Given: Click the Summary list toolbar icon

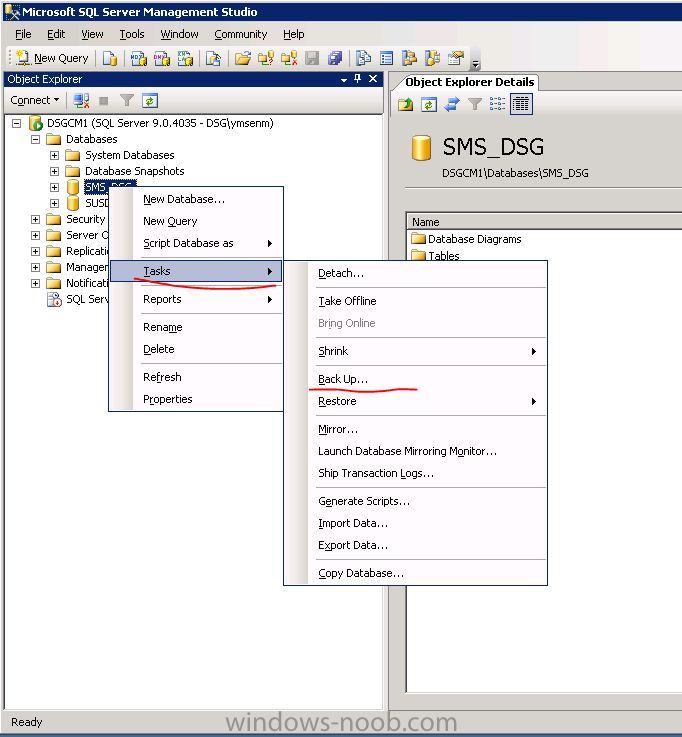Looking at the screenshot, I should coord(386,58).
